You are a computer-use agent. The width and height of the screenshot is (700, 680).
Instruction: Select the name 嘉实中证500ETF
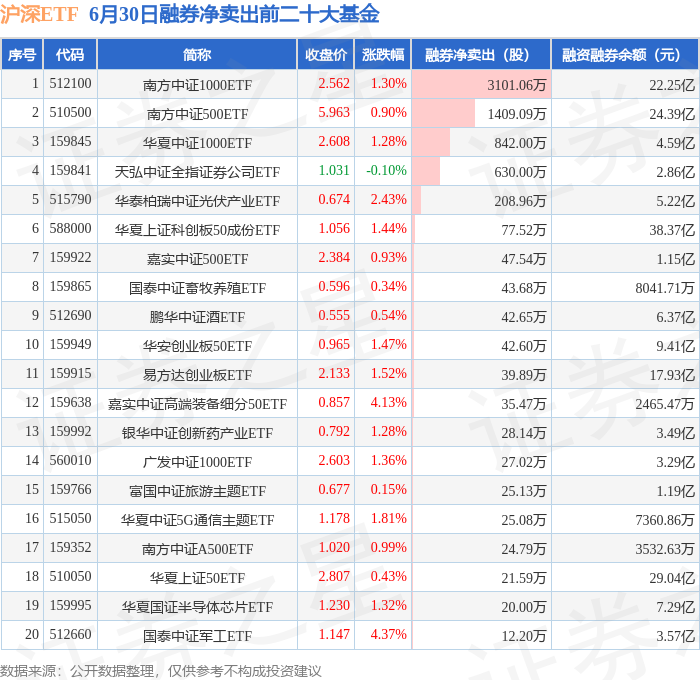point(197,259)
